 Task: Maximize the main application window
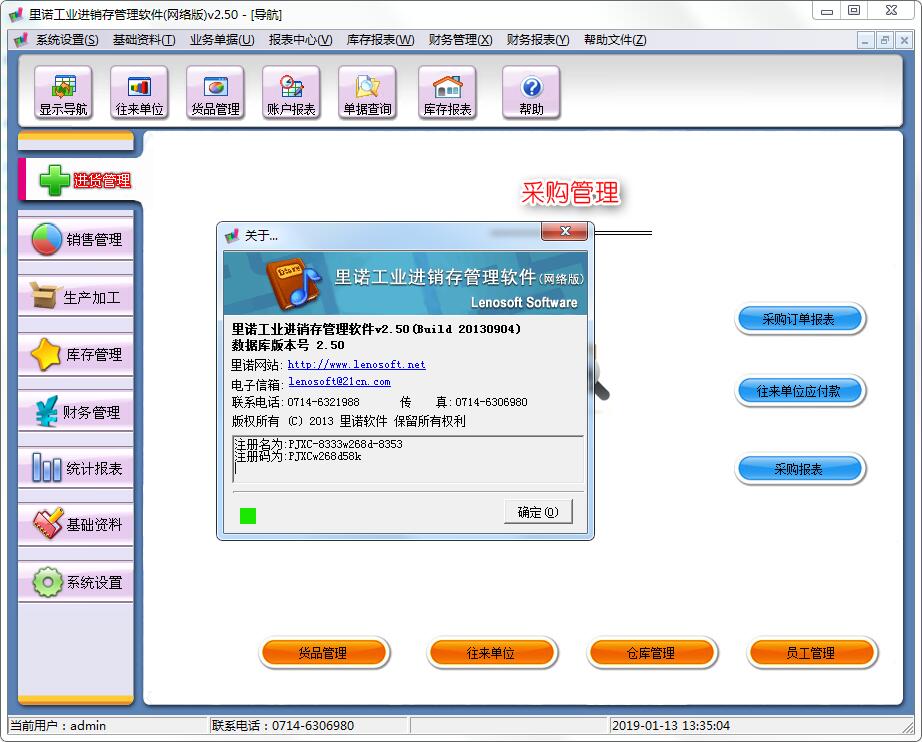(x=854, y=11)
